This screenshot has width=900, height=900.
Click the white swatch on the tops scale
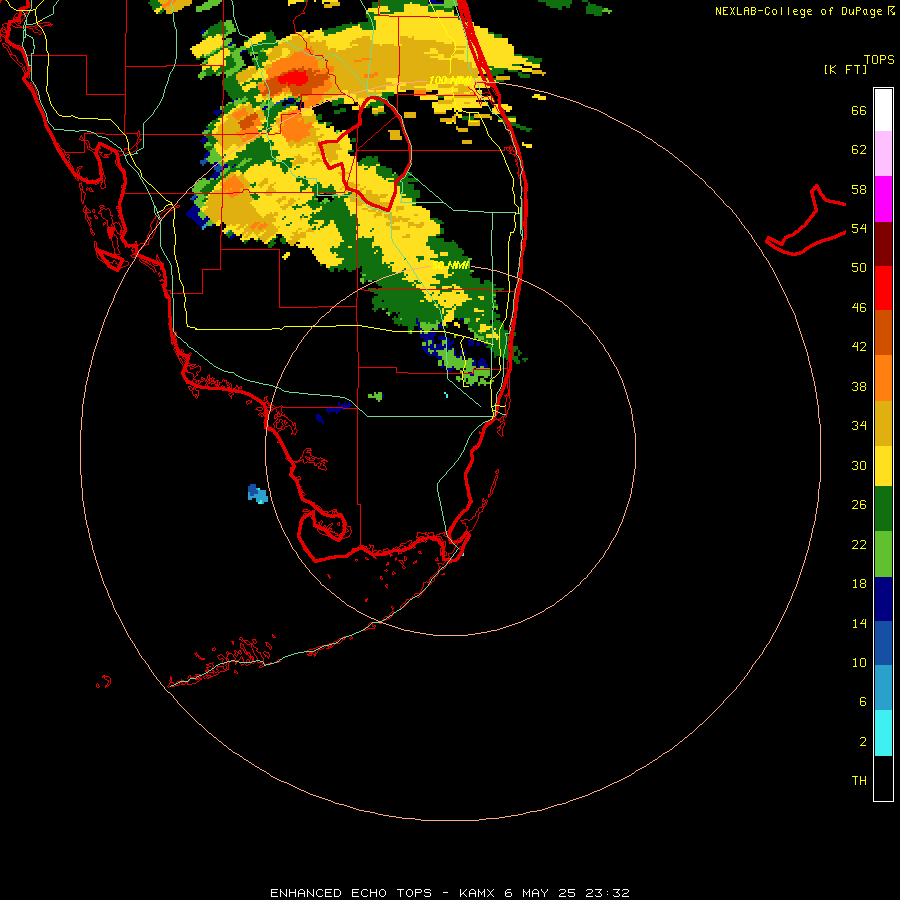pos(883,110)
